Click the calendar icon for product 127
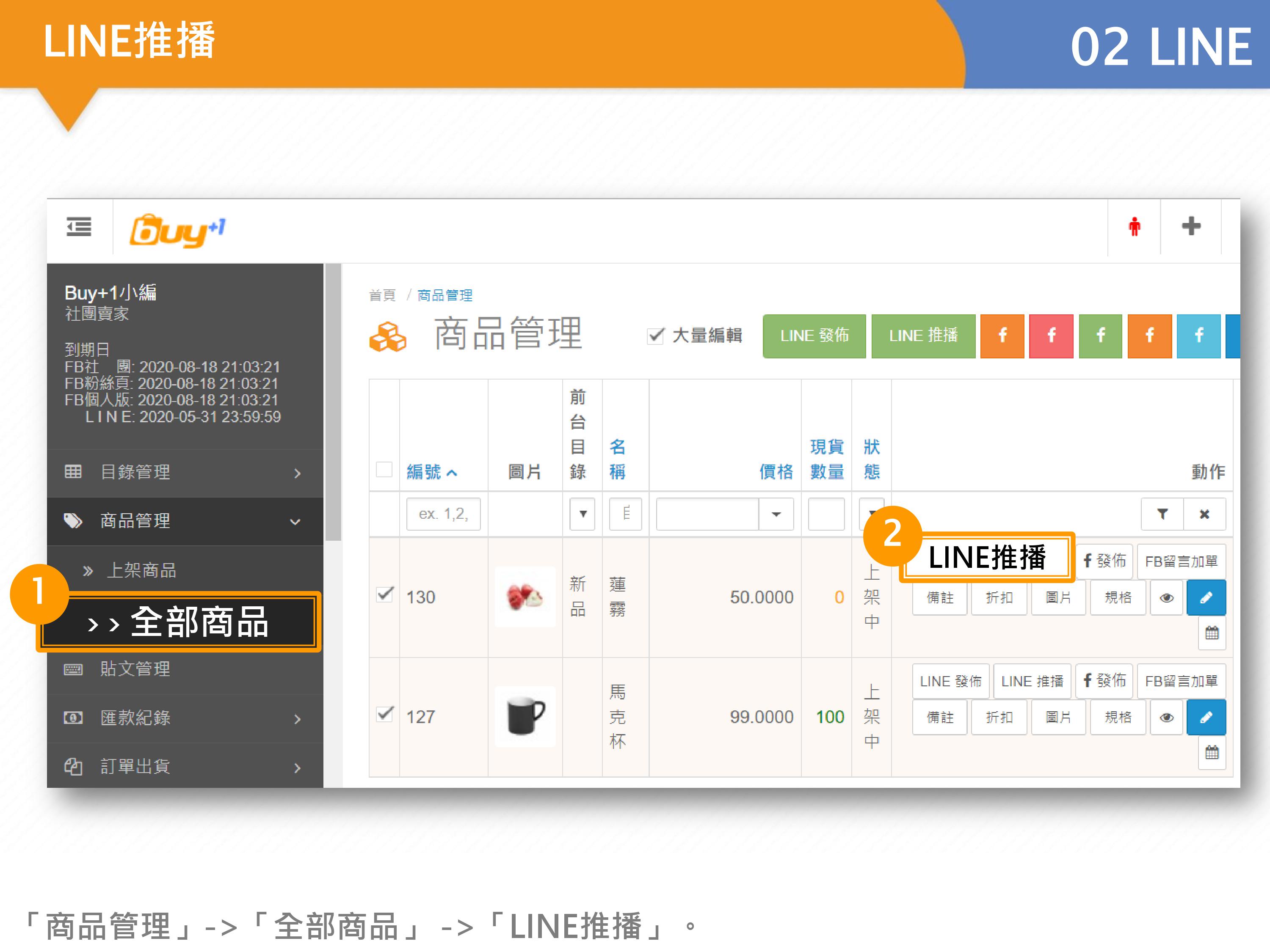This screenshot has width=1270, height=952. [x=1212, y=752]
